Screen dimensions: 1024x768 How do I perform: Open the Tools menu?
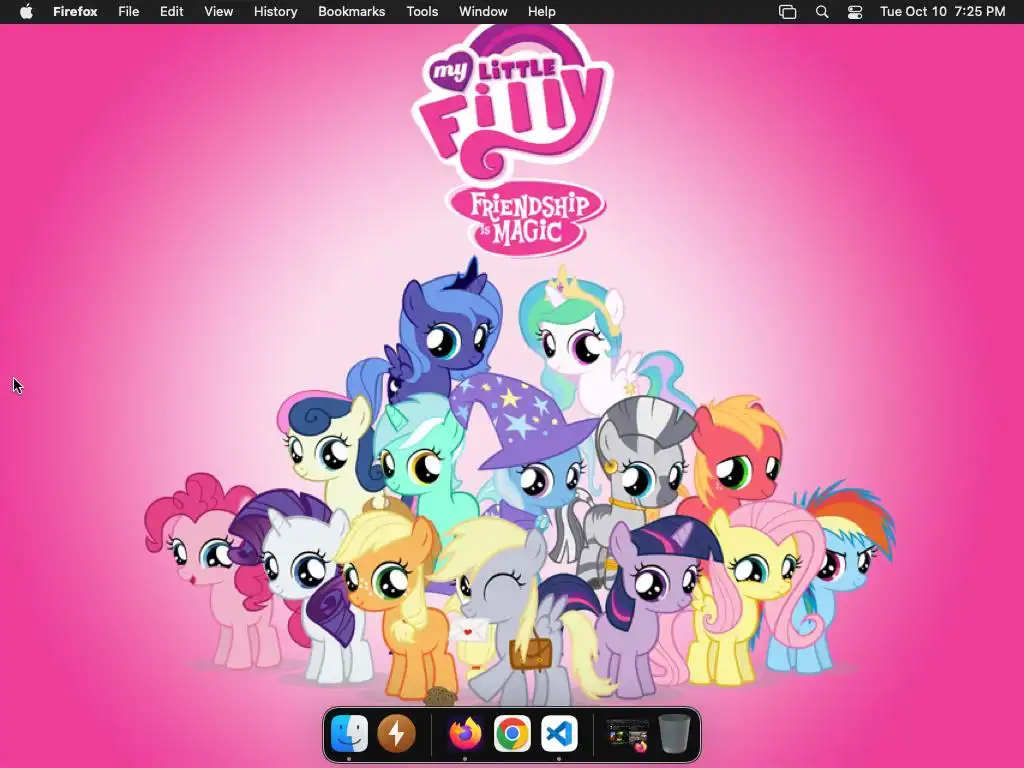[x=422, y=12]
